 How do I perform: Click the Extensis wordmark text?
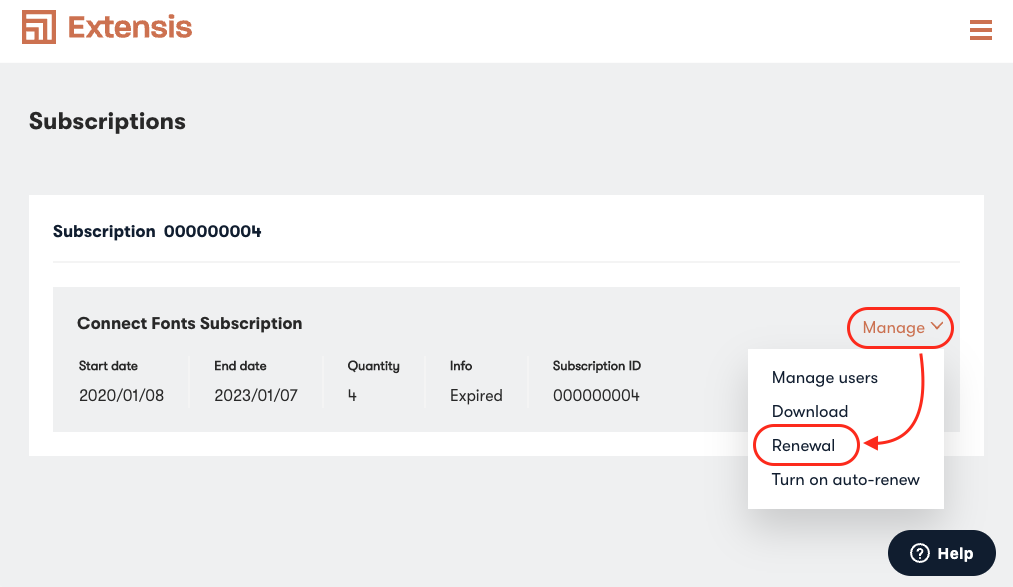point(130,27)
